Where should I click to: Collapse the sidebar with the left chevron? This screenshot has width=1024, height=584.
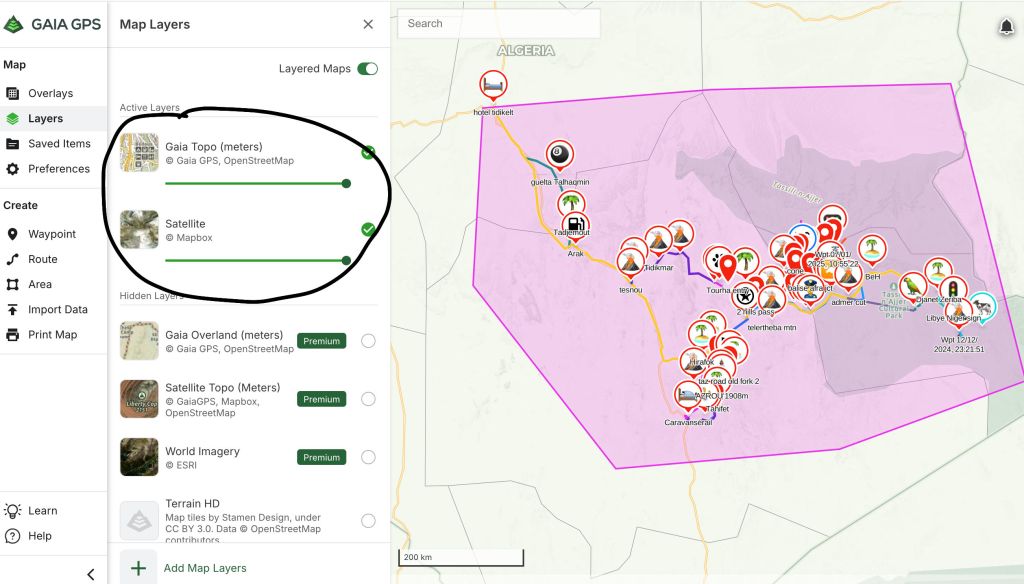pos(90,574)
